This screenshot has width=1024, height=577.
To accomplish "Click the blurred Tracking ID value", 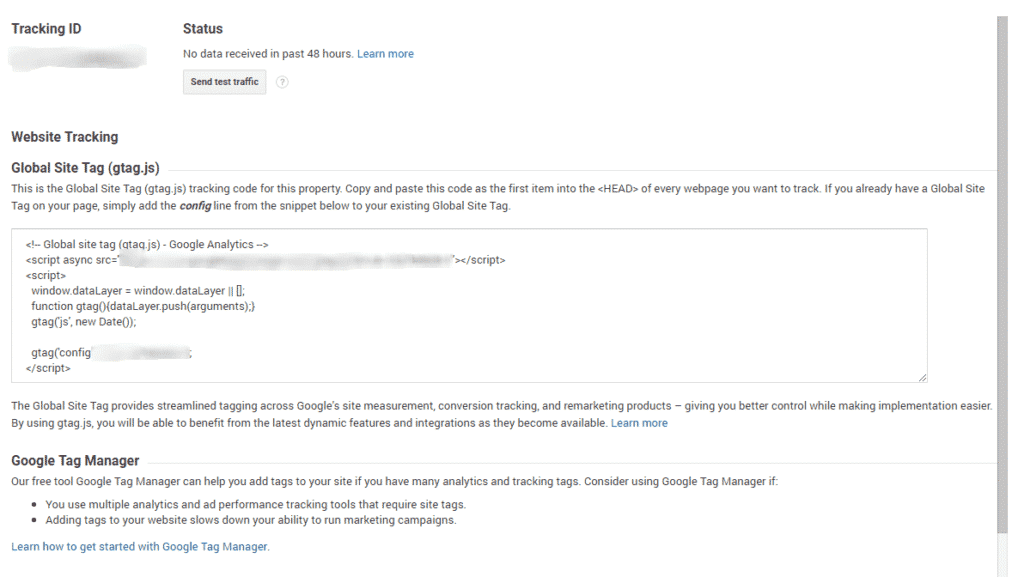I will (78, 58).
